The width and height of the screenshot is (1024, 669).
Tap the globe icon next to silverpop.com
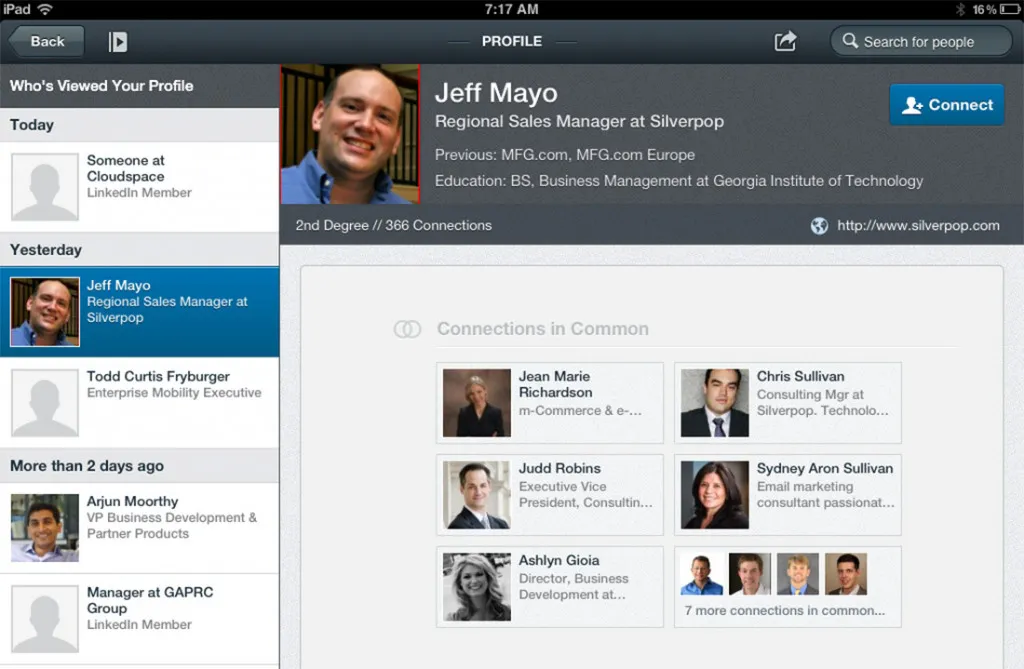pyautogui.click(x=820, y=226)
